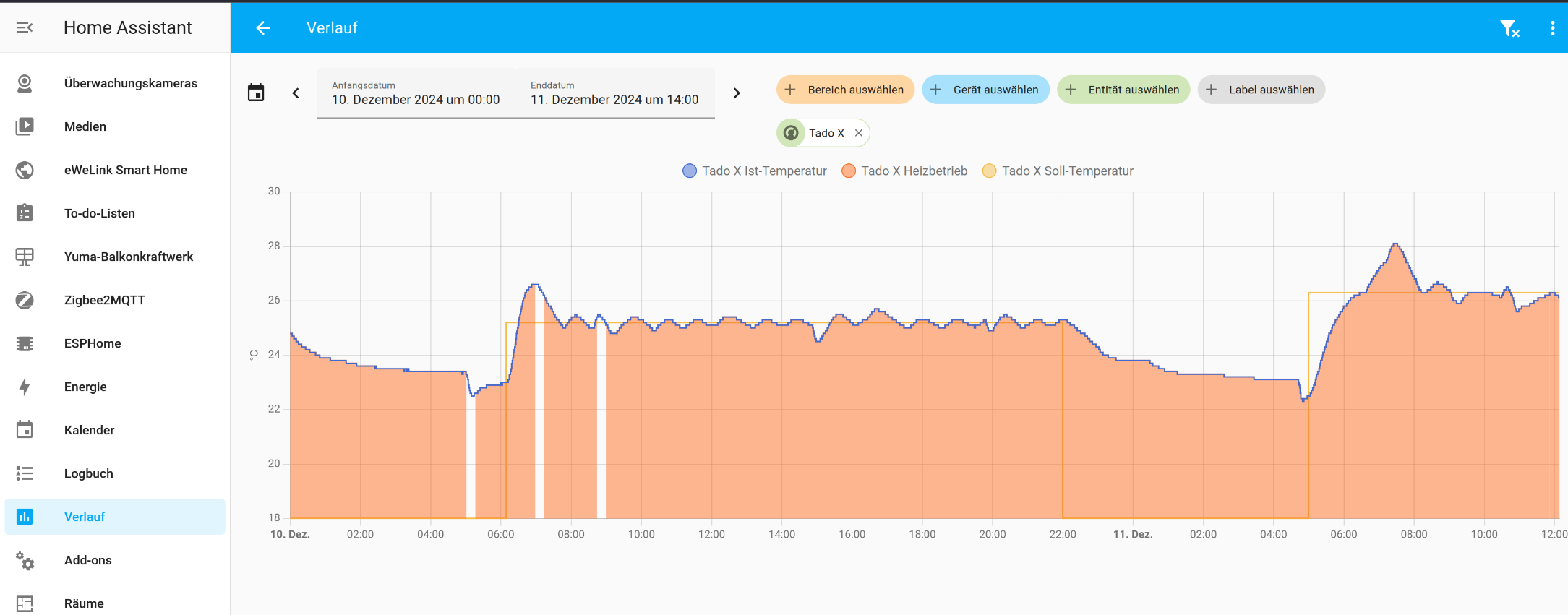The image size is (1568, 615).
Task: Go to the previous time range
Action: click(296, 93)
